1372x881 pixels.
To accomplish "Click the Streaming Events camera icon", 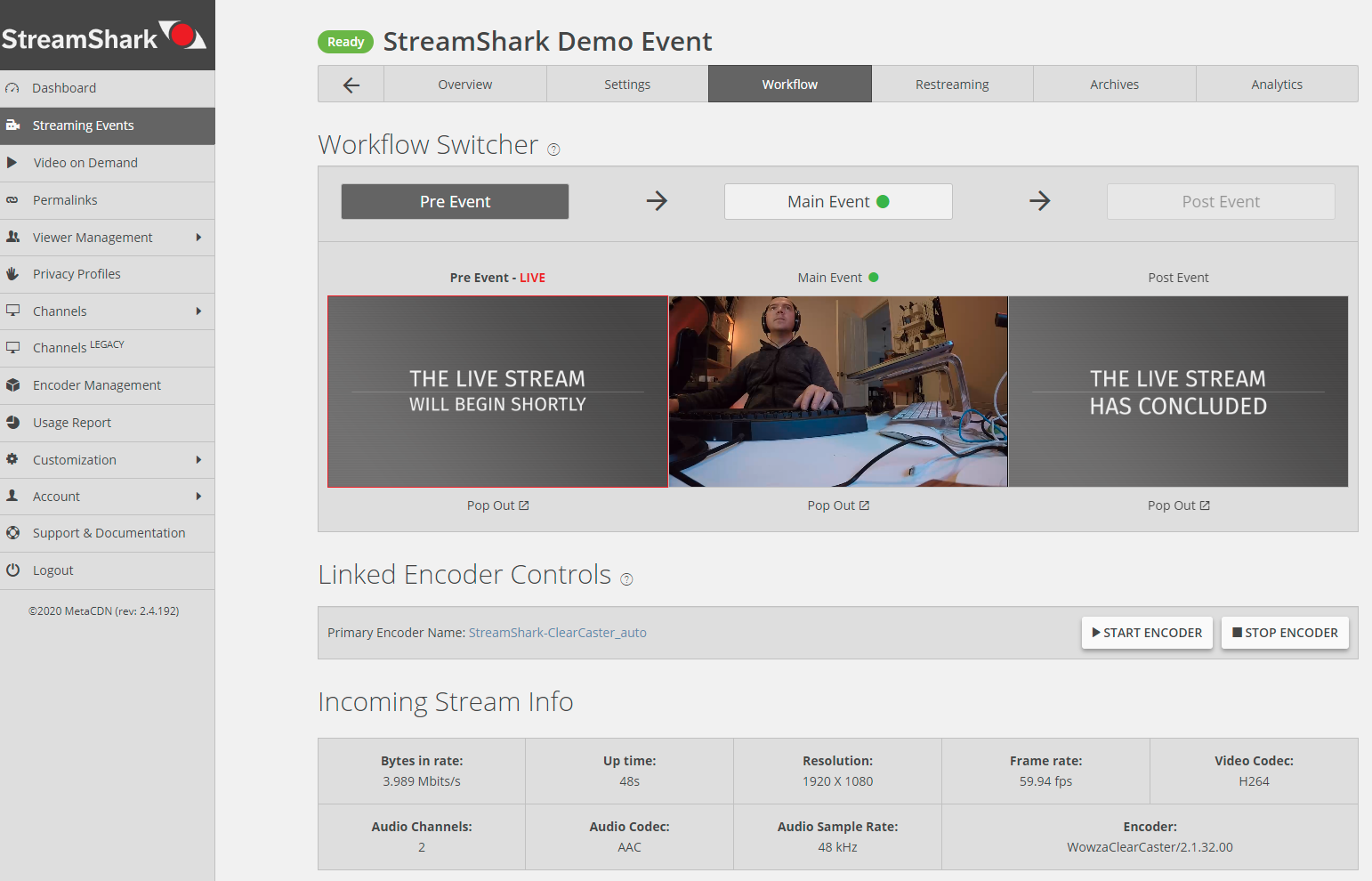I will 12,125.
